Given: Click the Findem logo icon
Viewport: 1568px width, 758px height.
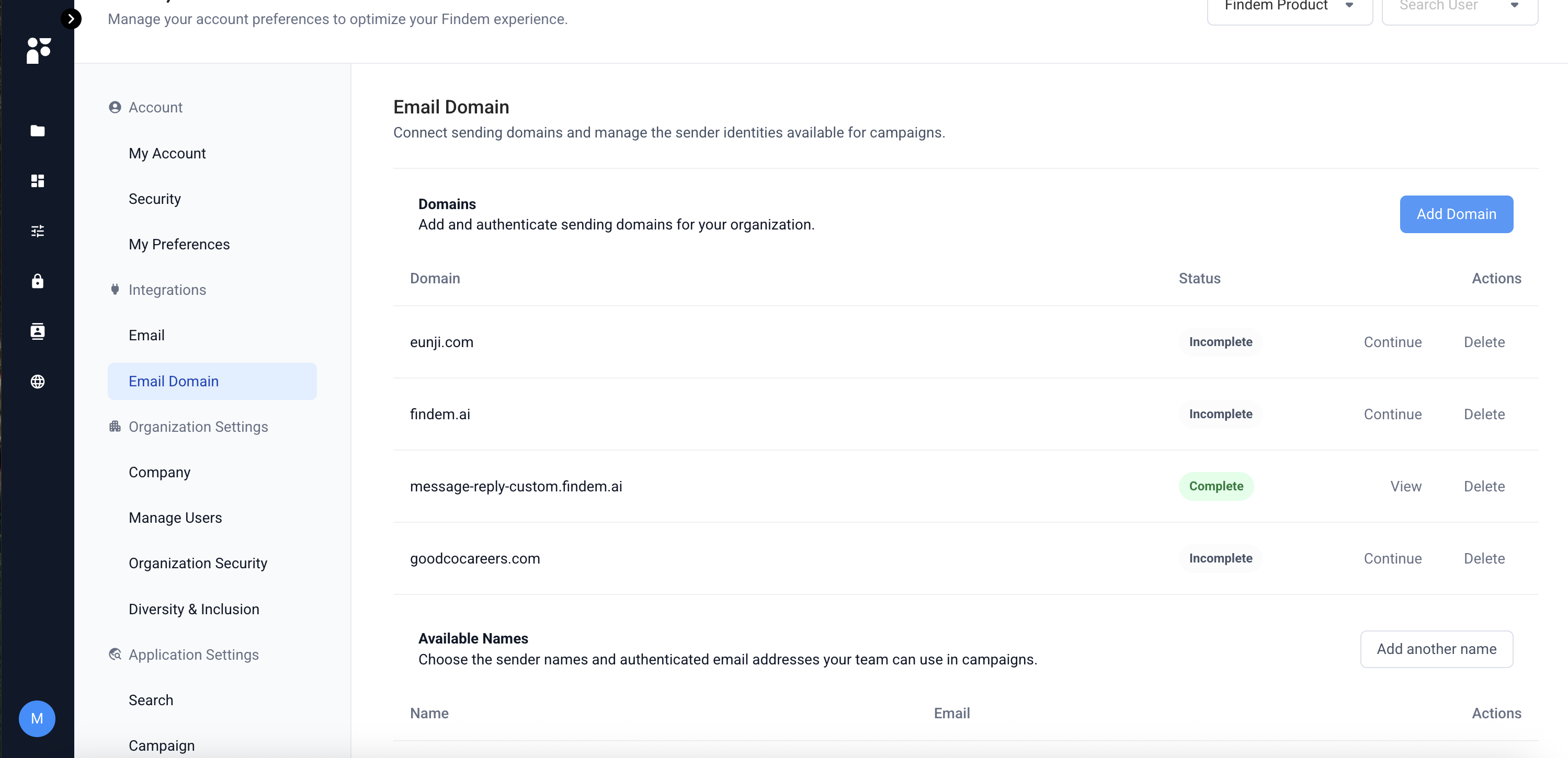Looking at the screenshot, I should (x=38, y=50).
